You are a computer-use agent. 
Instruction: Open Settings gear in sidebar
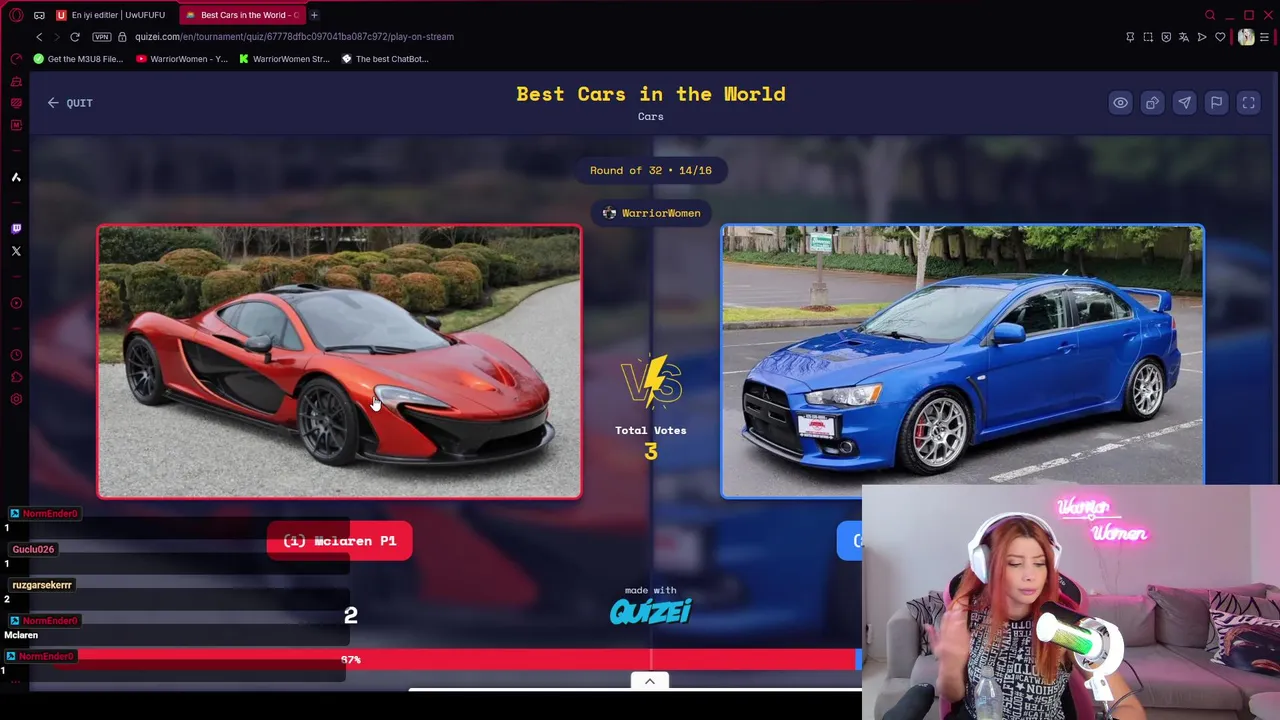(x=16, y=399)
